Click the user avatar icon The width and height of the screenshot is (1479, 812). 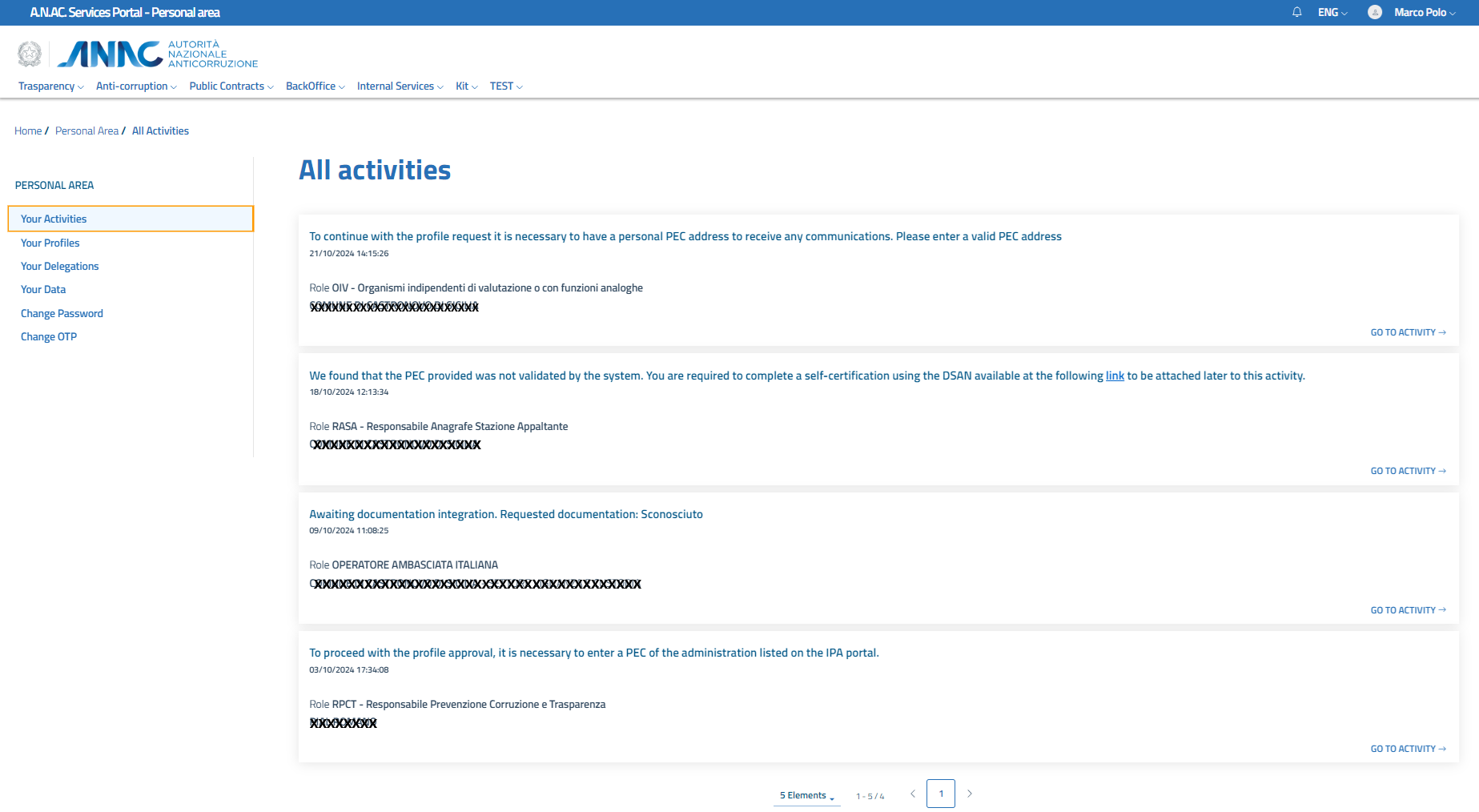1374,12
